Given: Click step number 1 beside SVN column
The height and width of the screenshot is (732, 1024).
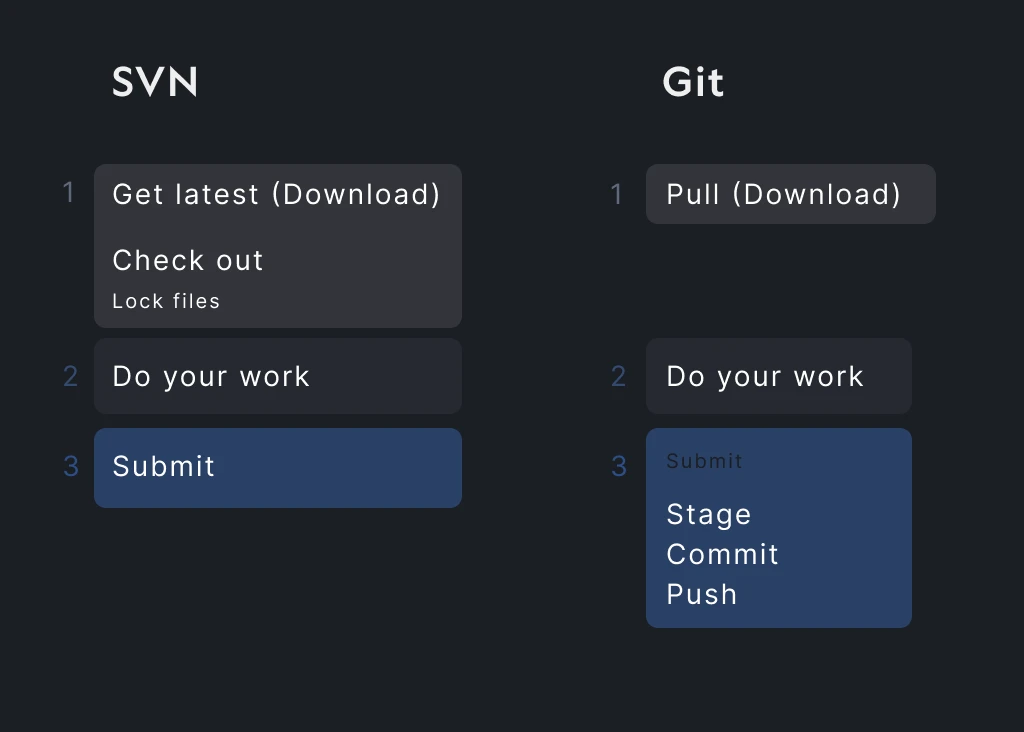Looking at the screenshot, I should point(69,192).
